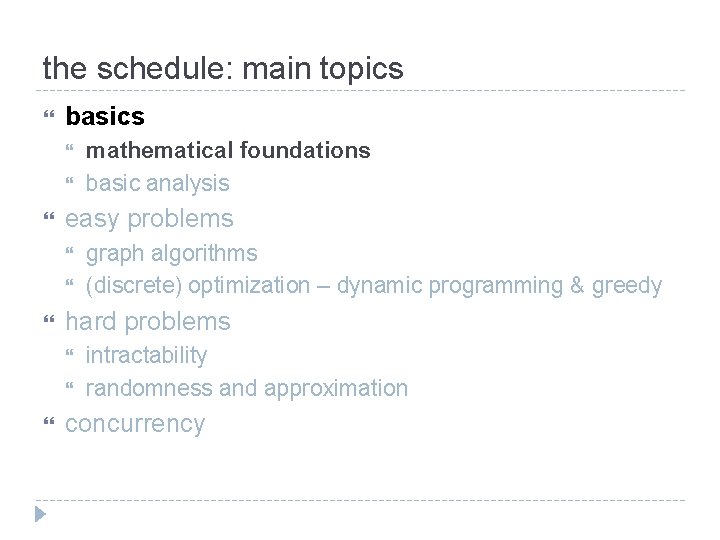720x540 pixels.
Task: Click the bullet icon beside basics
Action: pos(49,114)
